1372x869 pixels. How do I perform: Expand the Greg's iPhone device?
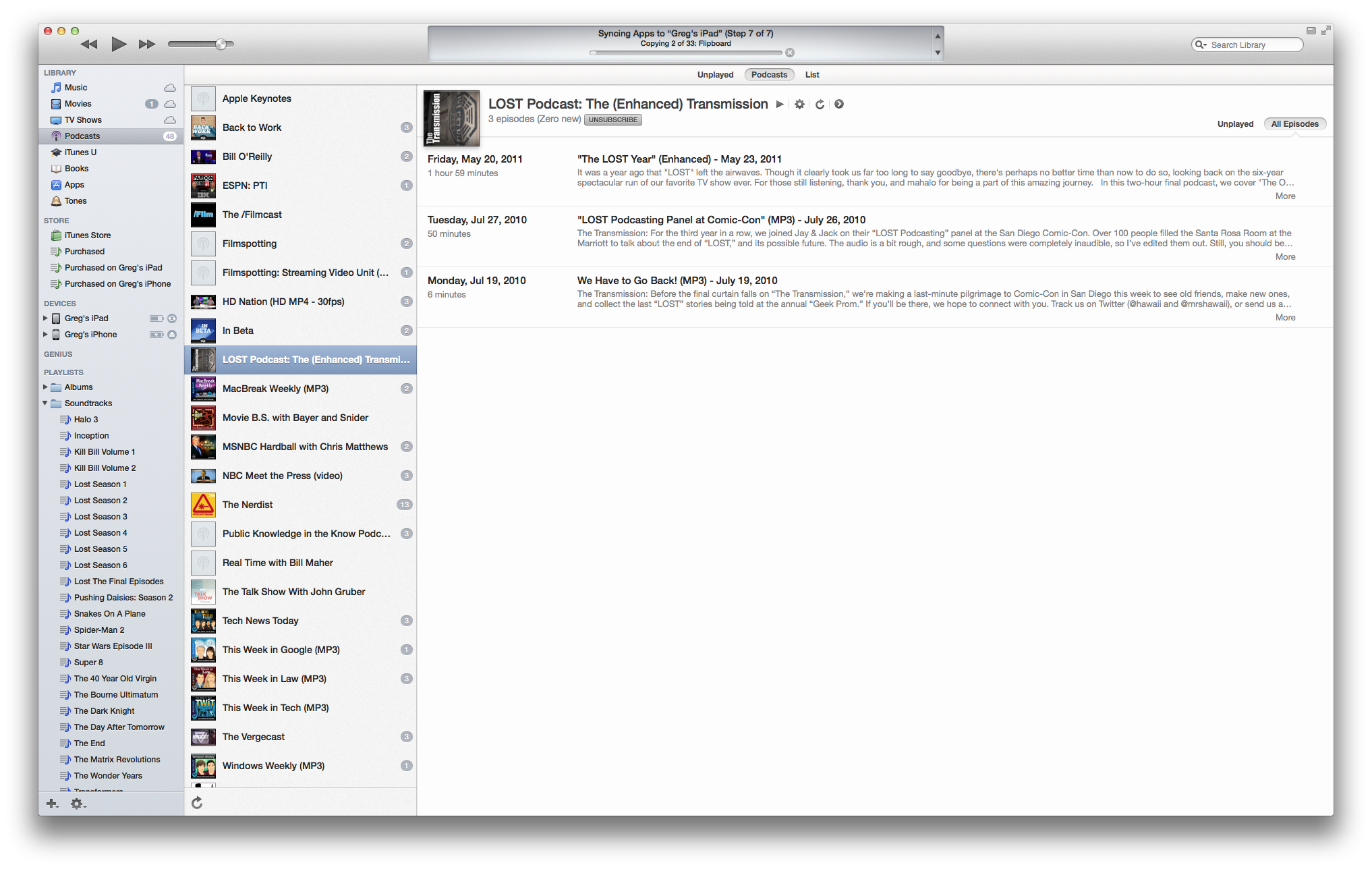click(45, 335)
